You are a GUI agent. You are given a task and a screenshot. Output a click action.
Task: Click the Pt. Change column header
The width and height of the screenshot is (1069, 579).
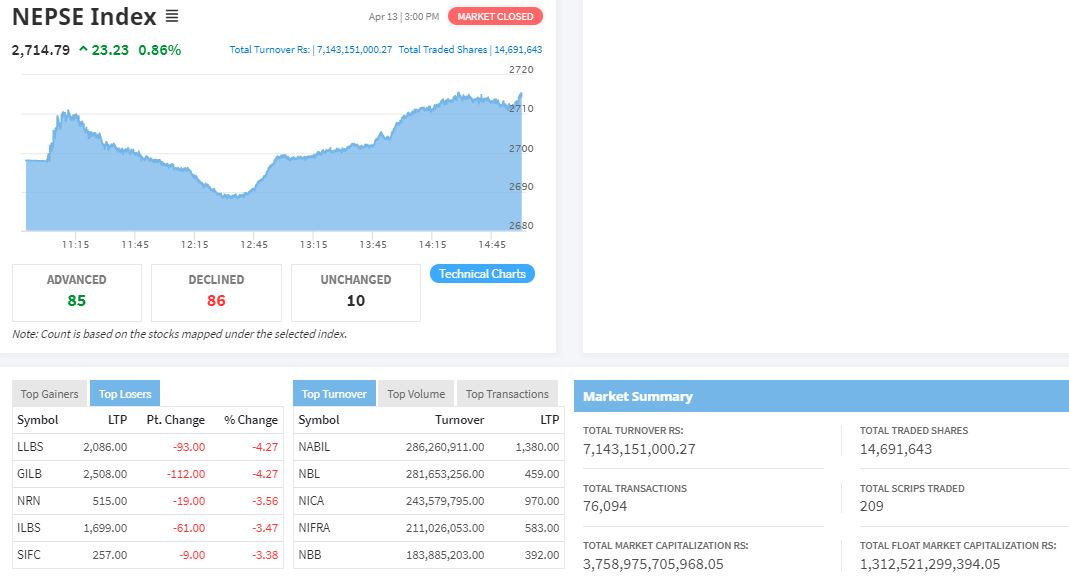click(175, 419)
